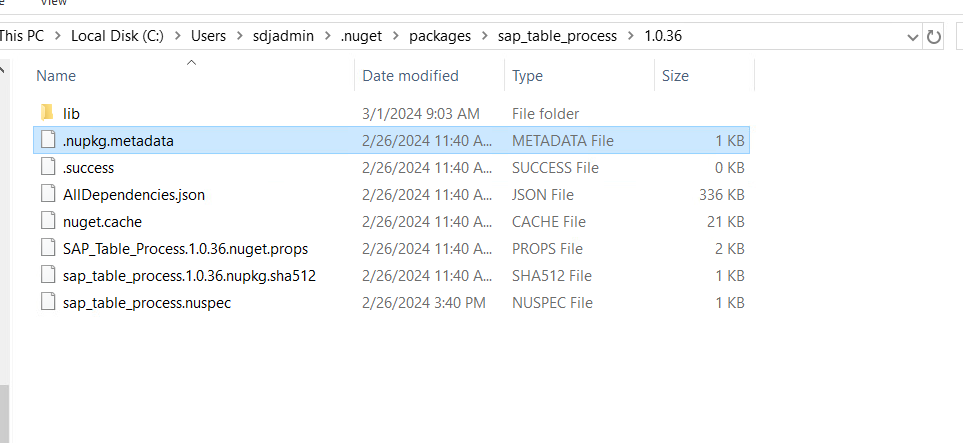
Task: Select the sap_table_process.1.0.36.nupkg.sha512 file
Action: pos(189,275)
